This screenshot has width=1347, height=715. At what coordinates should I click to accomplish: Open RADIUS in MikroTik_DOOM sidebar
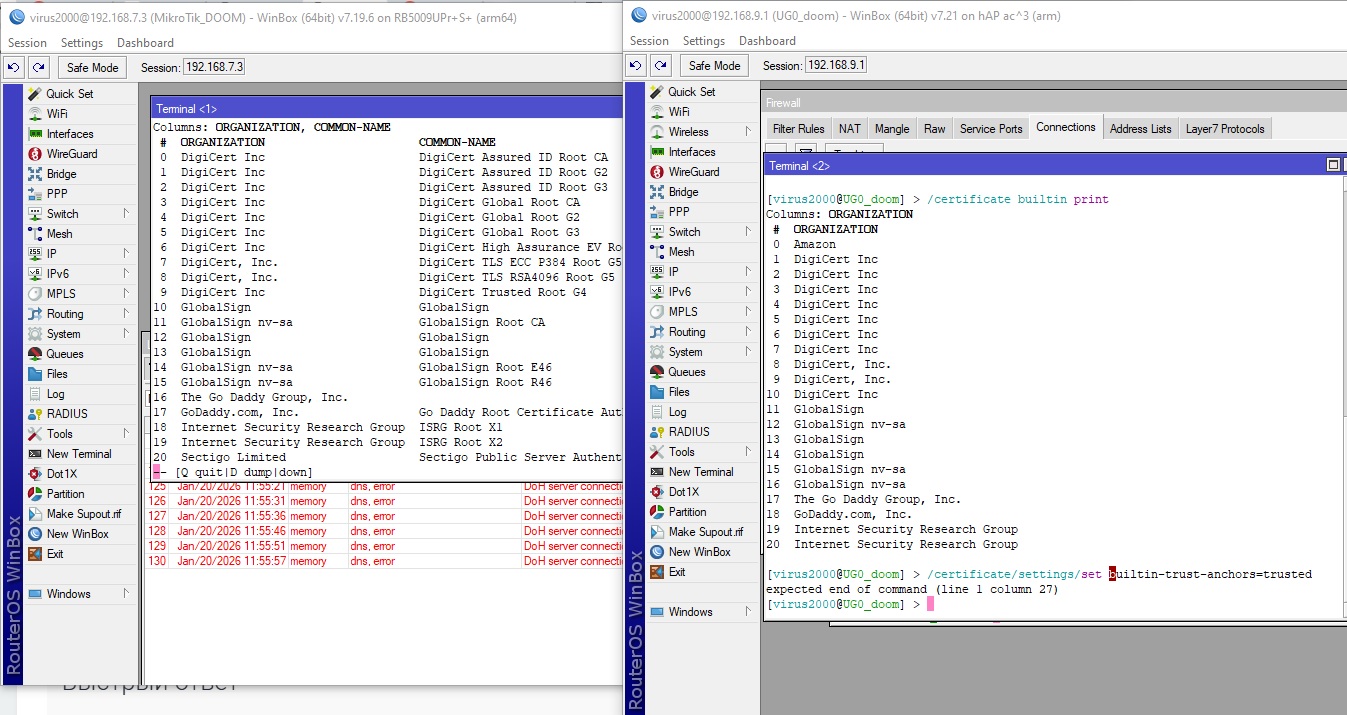point(67,414)
